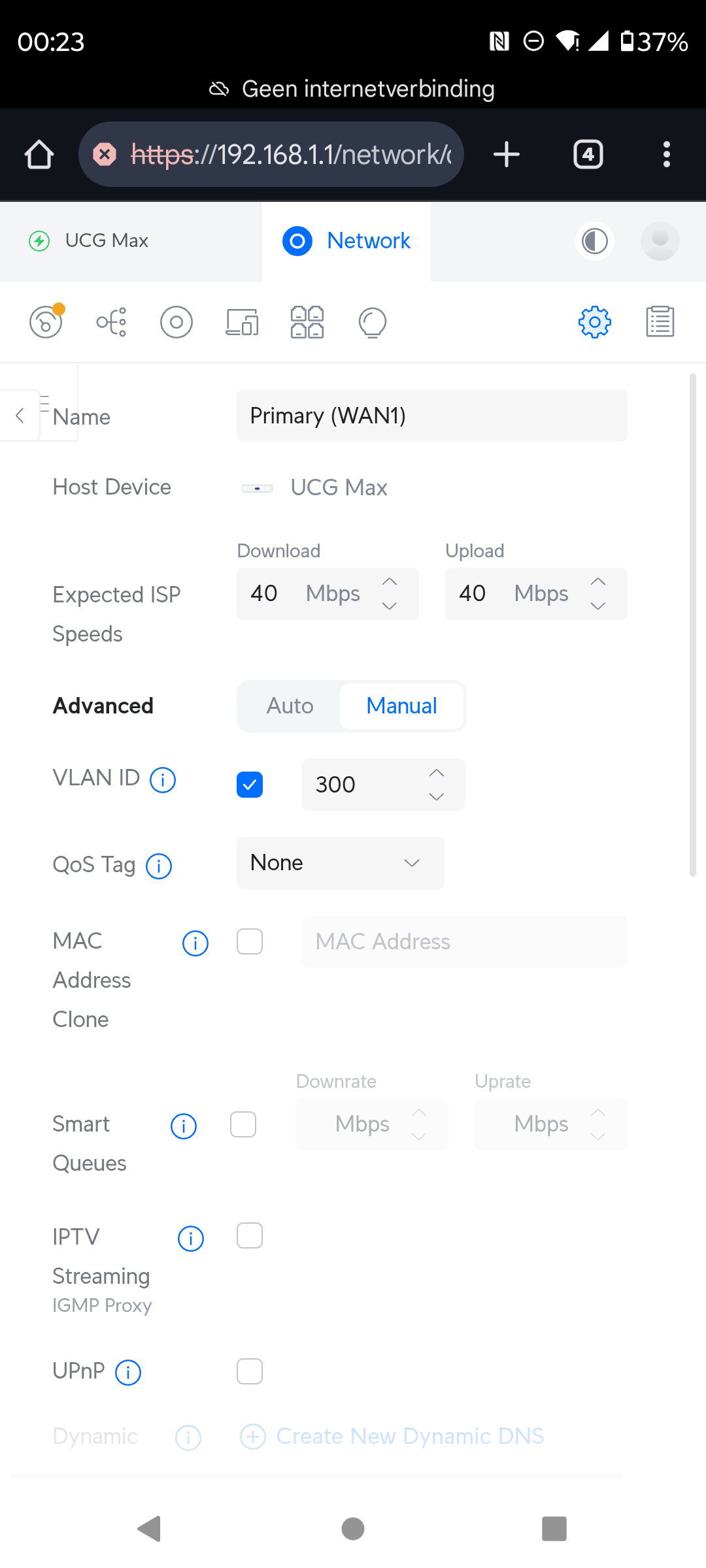Open the topology view icon

pyautogui.click(x=112, y=322)
